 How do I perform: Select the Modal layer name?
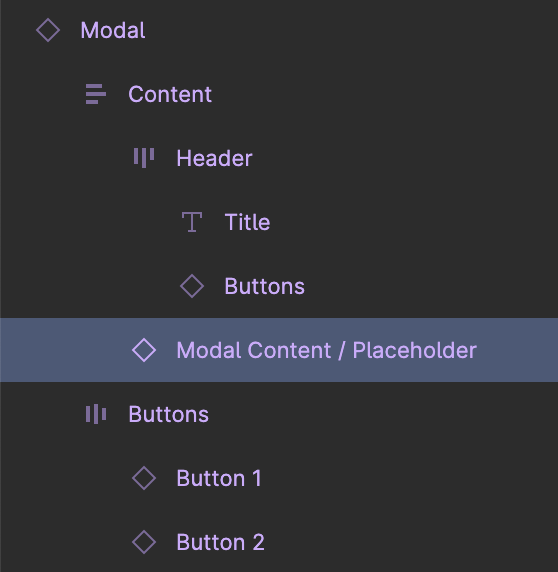[x=113, y=30]
